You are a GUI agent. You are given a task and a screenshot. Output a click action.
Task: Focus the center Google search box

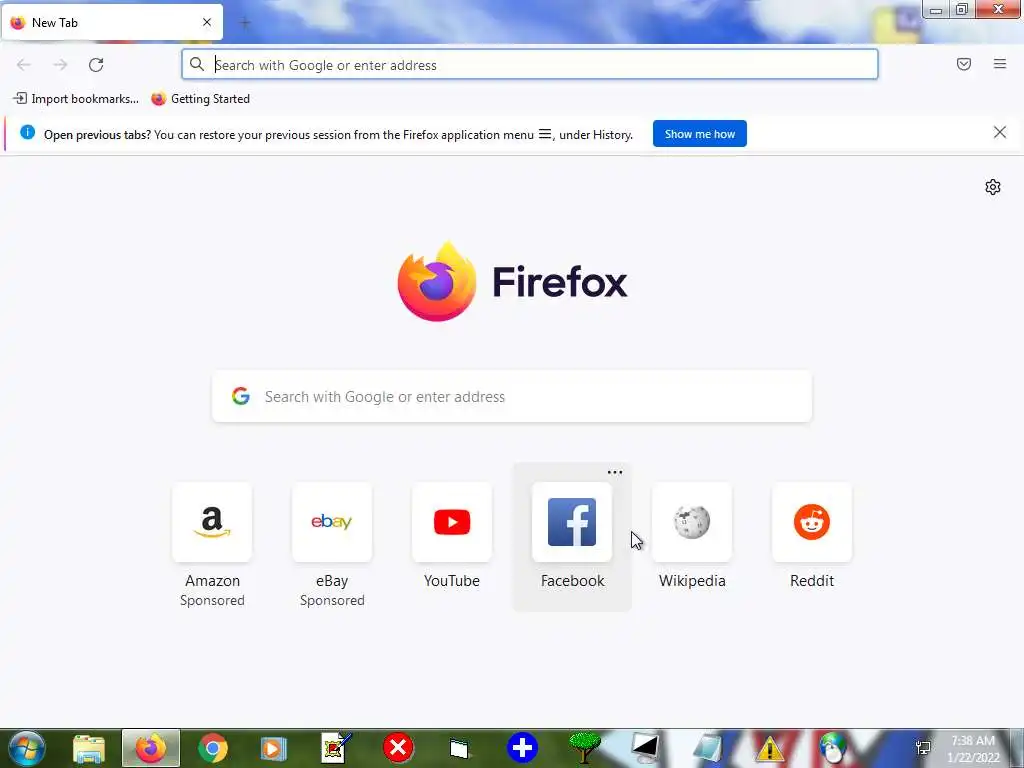(x=512, y=396)
